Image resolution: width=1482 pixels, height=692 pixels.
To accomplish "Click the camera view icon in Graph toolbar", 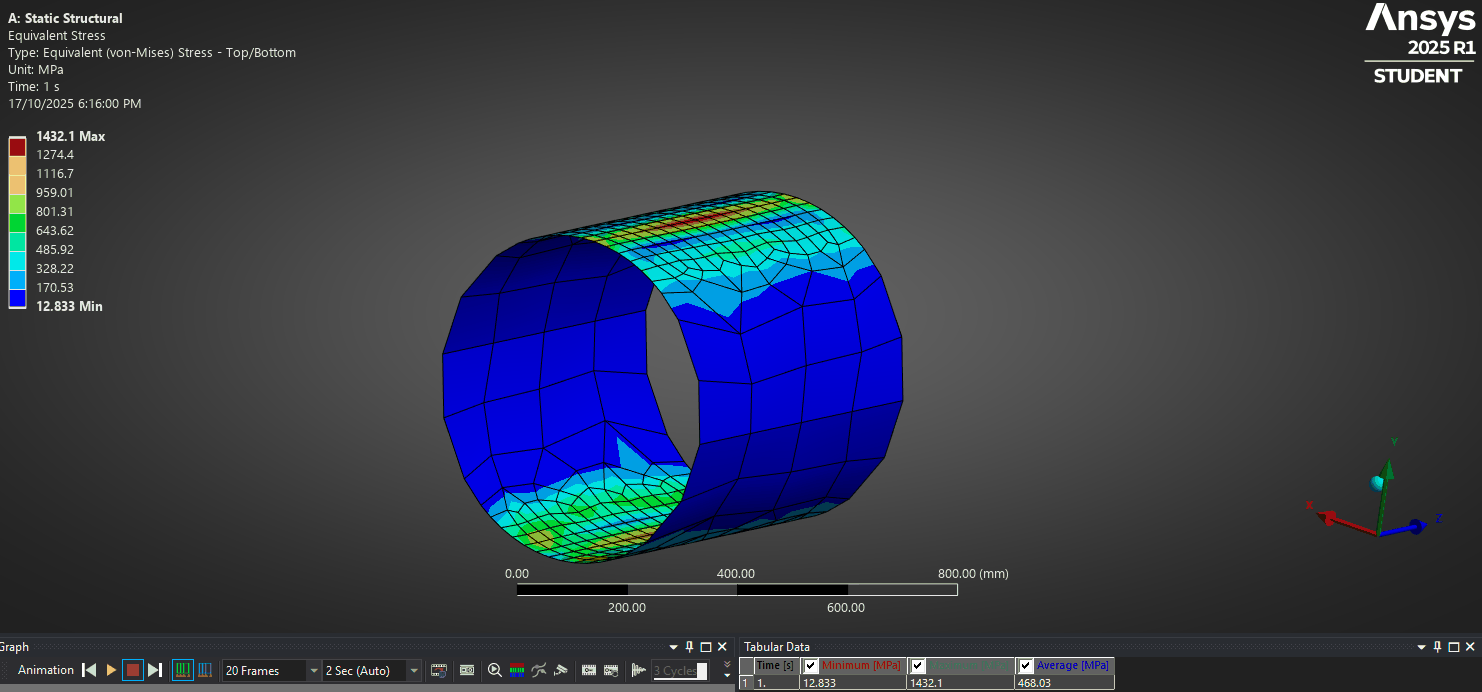I will 561,670.
